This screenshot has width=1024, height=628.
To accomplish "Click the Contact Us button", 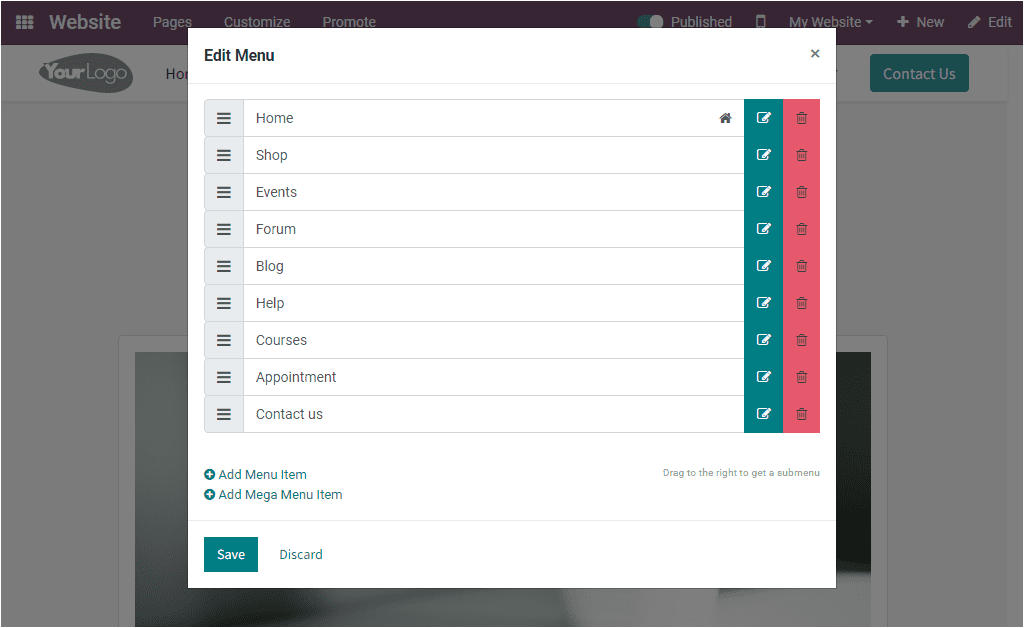I will (919, 73).
